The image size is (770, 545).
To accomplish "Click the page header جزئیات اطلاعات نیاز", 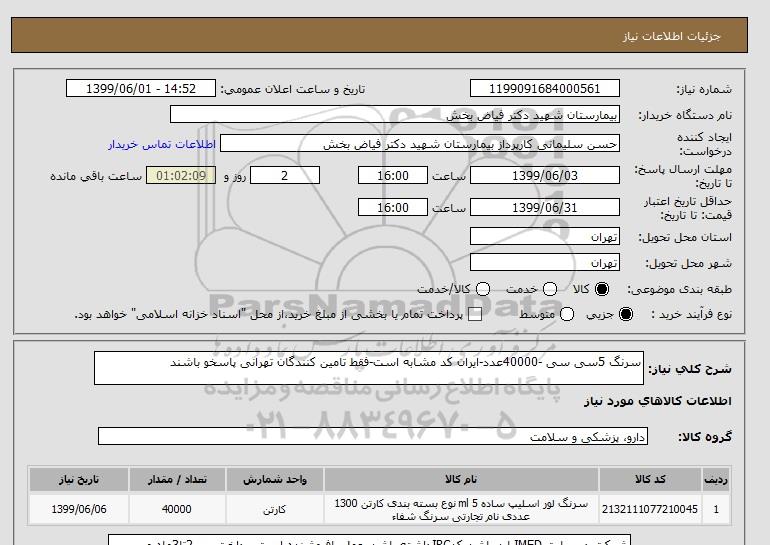I will 671,36.
